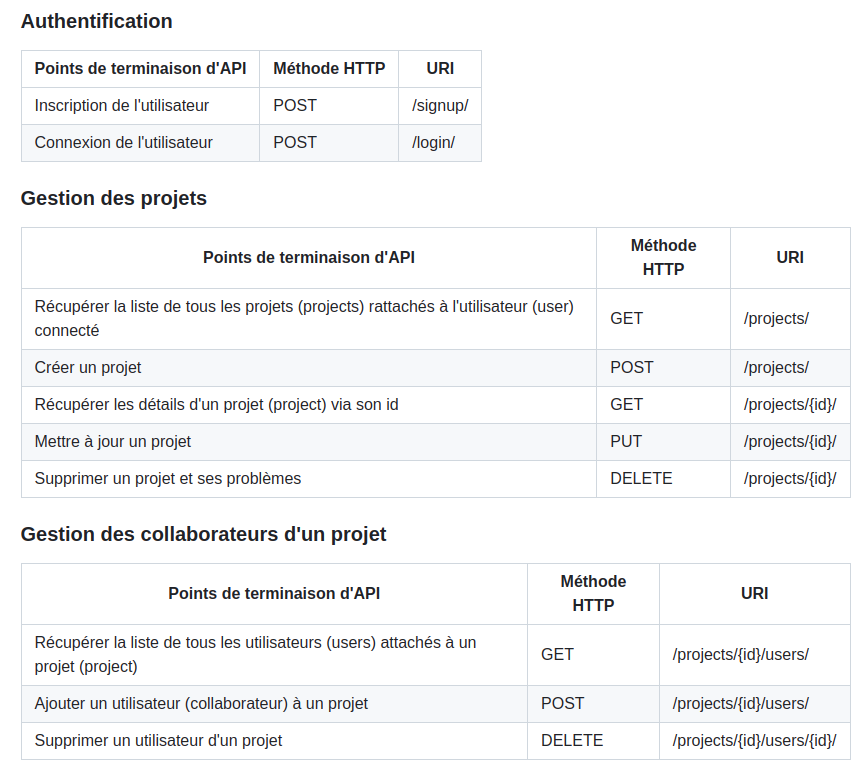
Task: Select the /login/ URI cell
Action: 433,142
